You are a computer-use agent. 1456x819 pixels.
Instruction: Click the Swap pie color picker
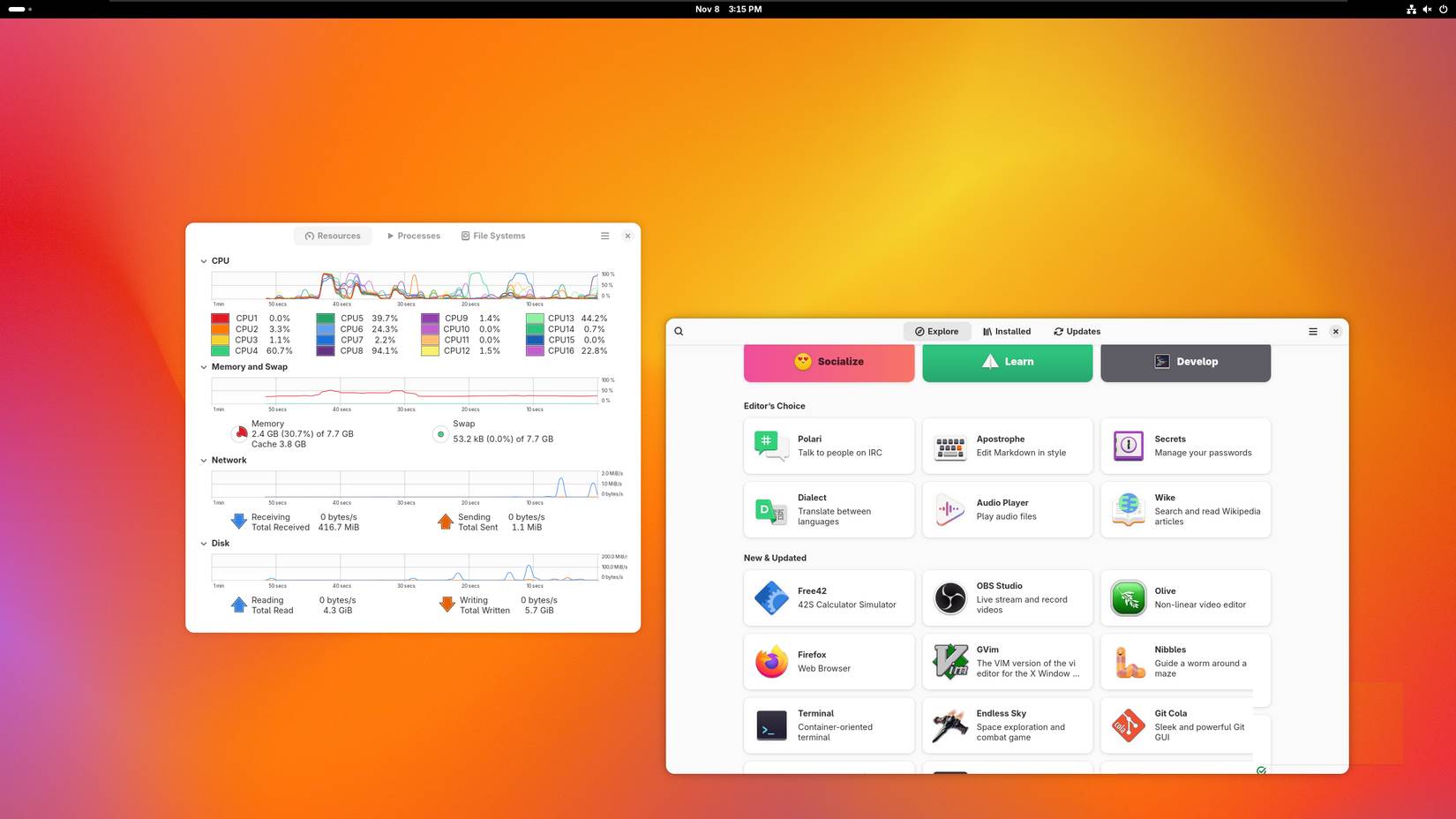coord(440,434)
